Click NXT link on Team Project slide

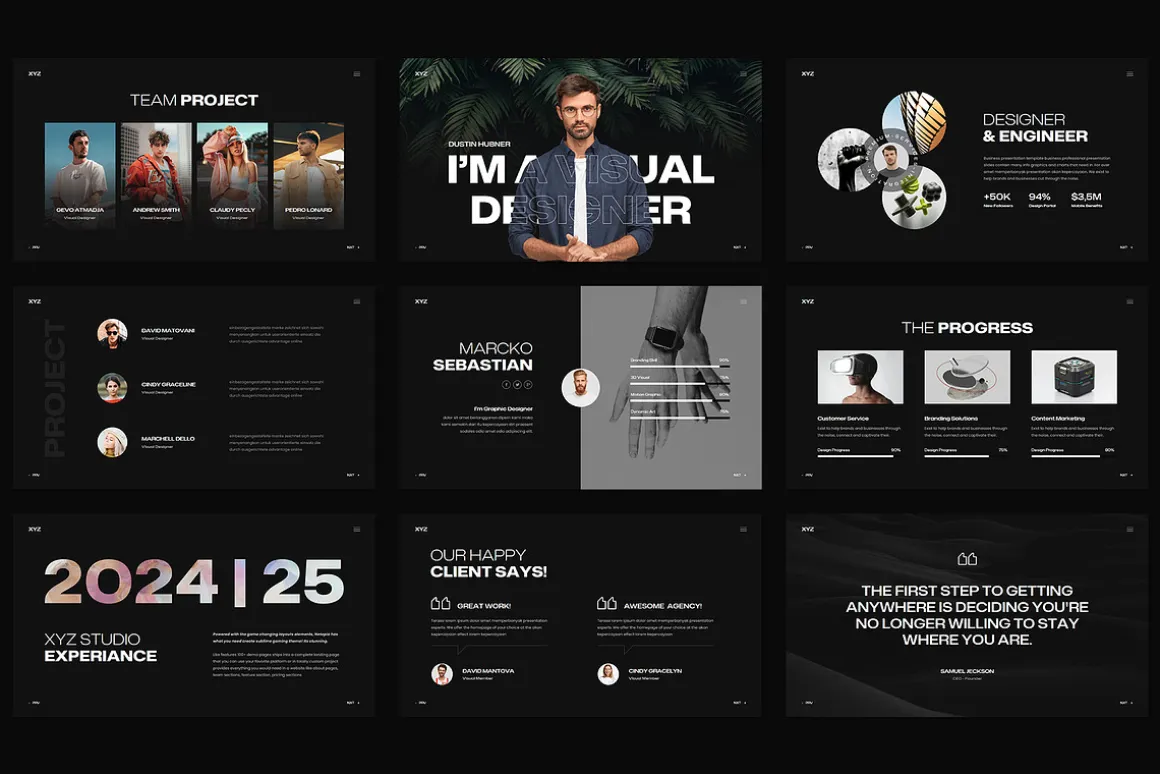click(x=353, y=247)
